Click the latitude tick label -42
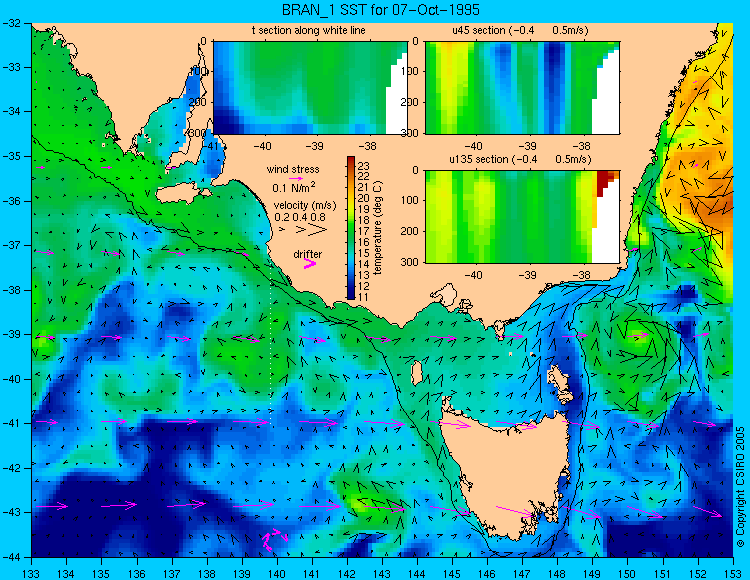This screenshot has width=750, height=580. (11, 468)
